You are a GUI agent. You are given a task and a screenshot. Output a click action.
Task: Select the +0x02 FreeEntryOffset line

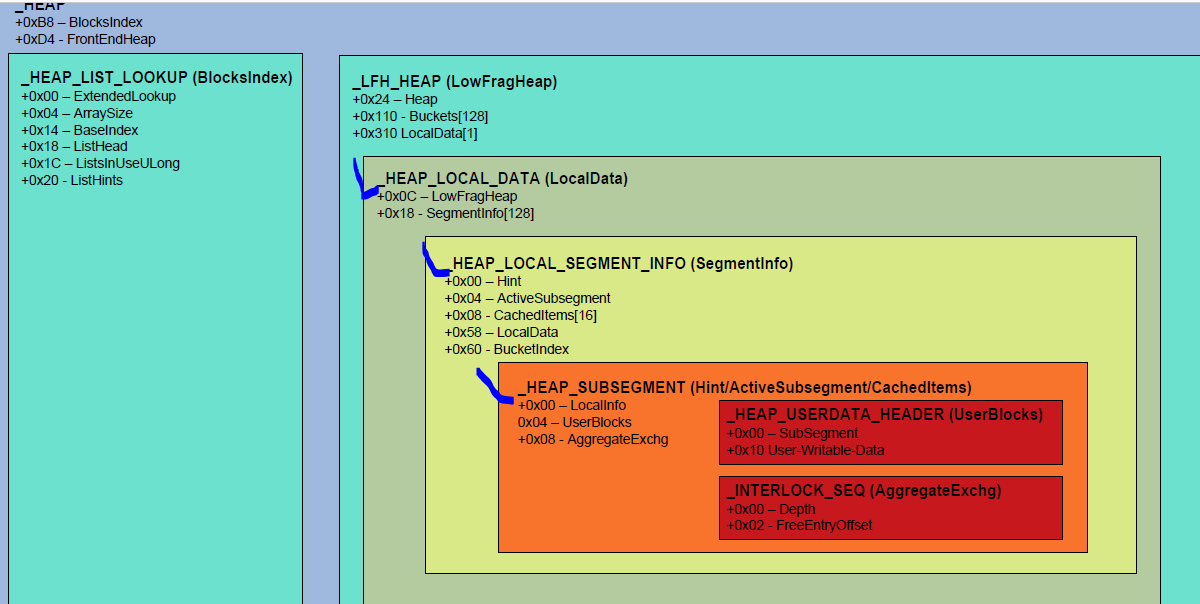click(x=799, y=525)
